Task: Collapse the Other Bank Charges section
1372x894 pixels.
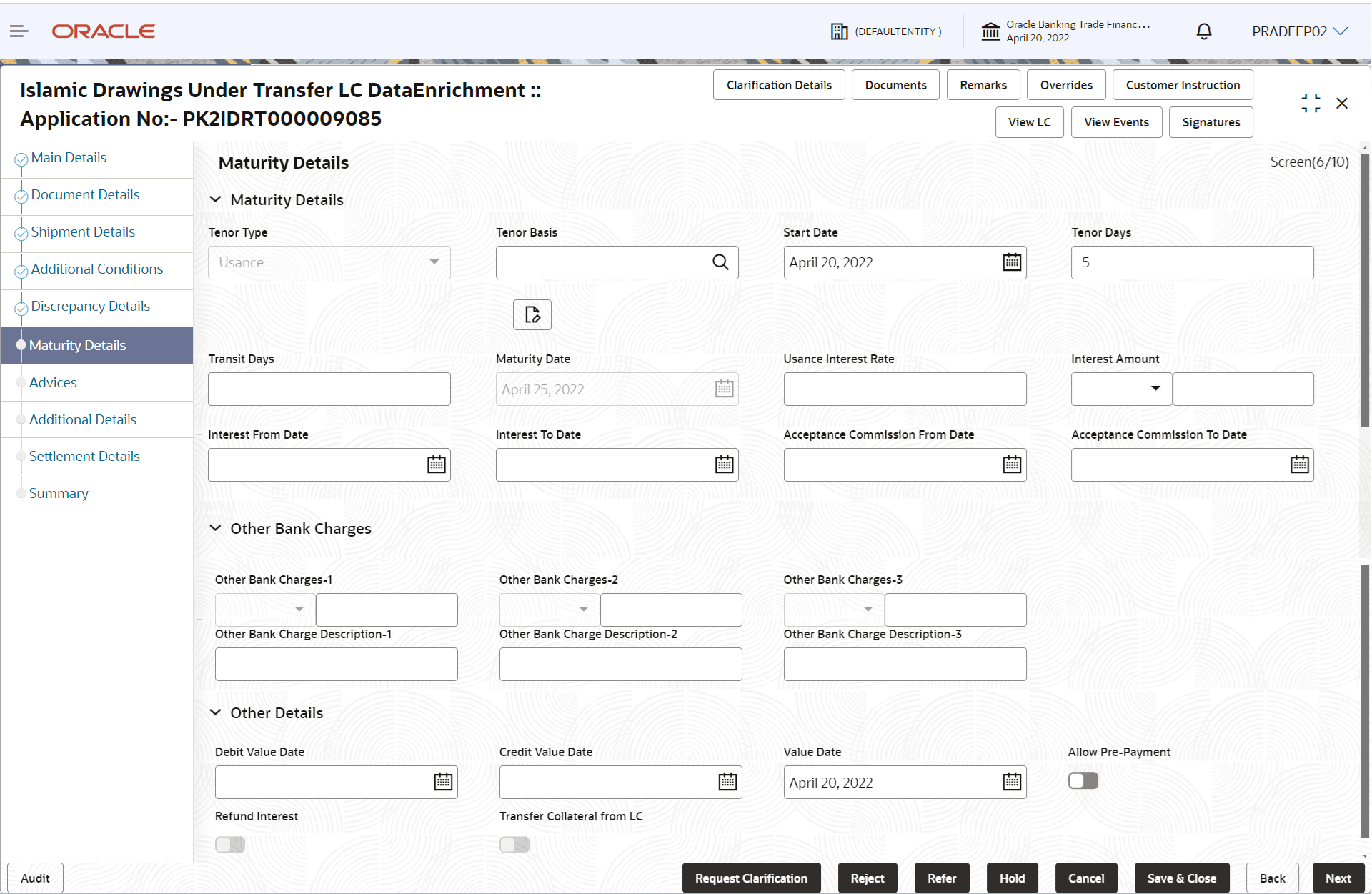Action: pyautogui.click(x=215, y=528)
